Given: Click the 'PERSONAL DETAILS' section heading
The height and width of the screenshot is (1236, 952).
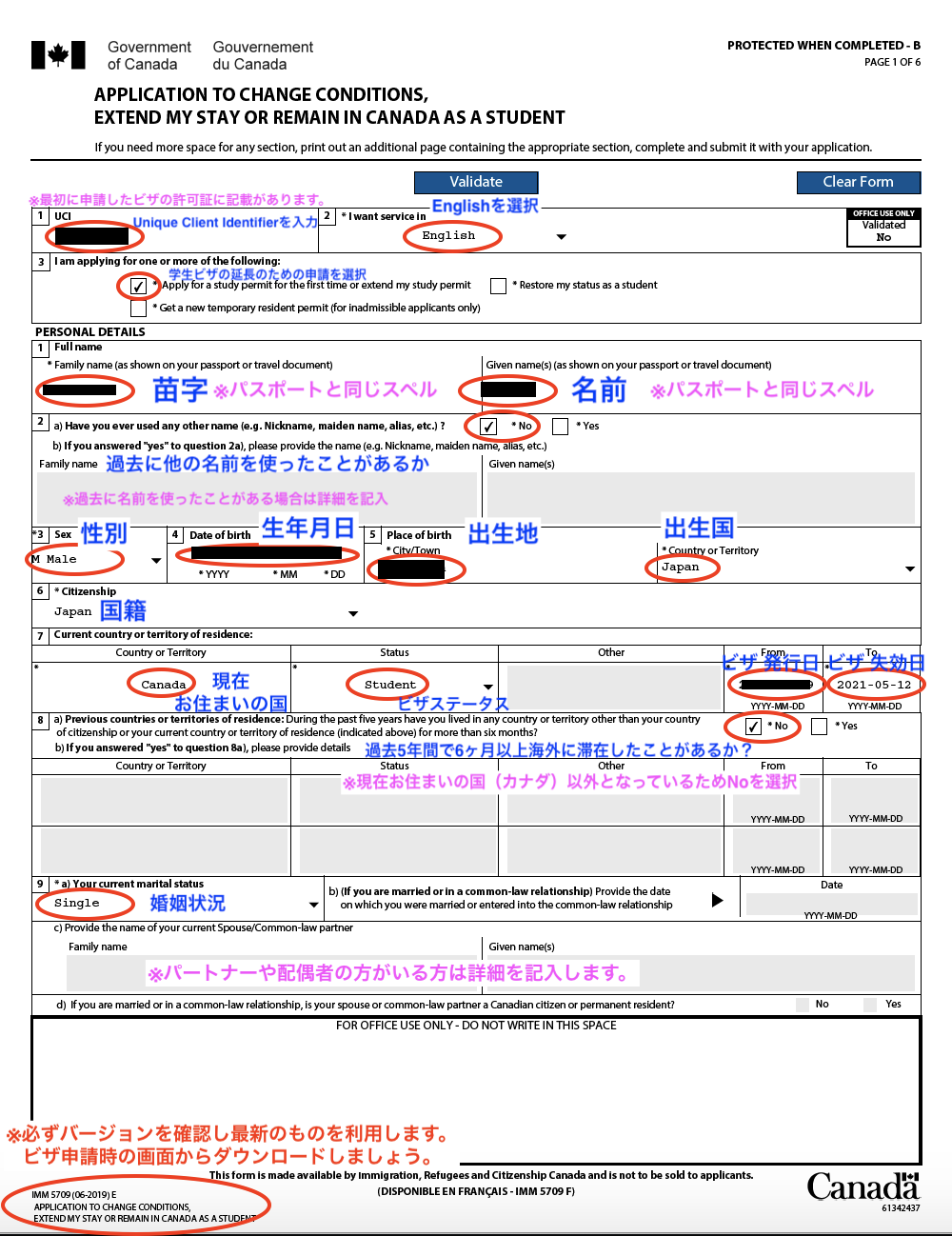Looking at the screenshot, I should (x=90, y=332).
